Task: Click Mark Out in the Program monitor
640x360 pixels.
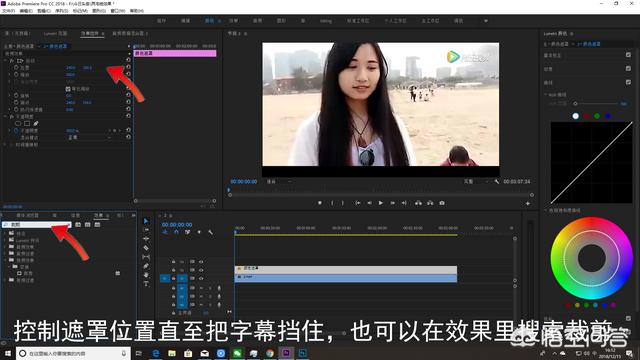Action: coord(343,203)
